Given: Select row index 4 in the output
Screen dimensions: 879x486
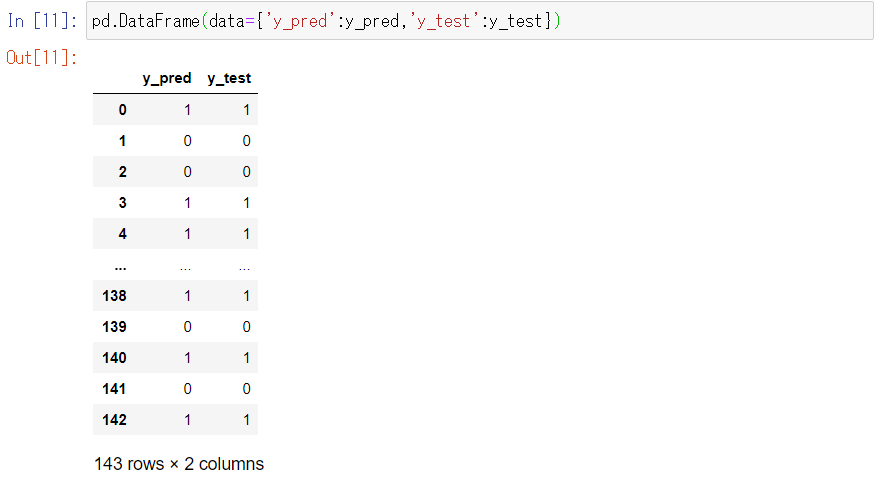Looking at the screenshot, I should point(122,234).
